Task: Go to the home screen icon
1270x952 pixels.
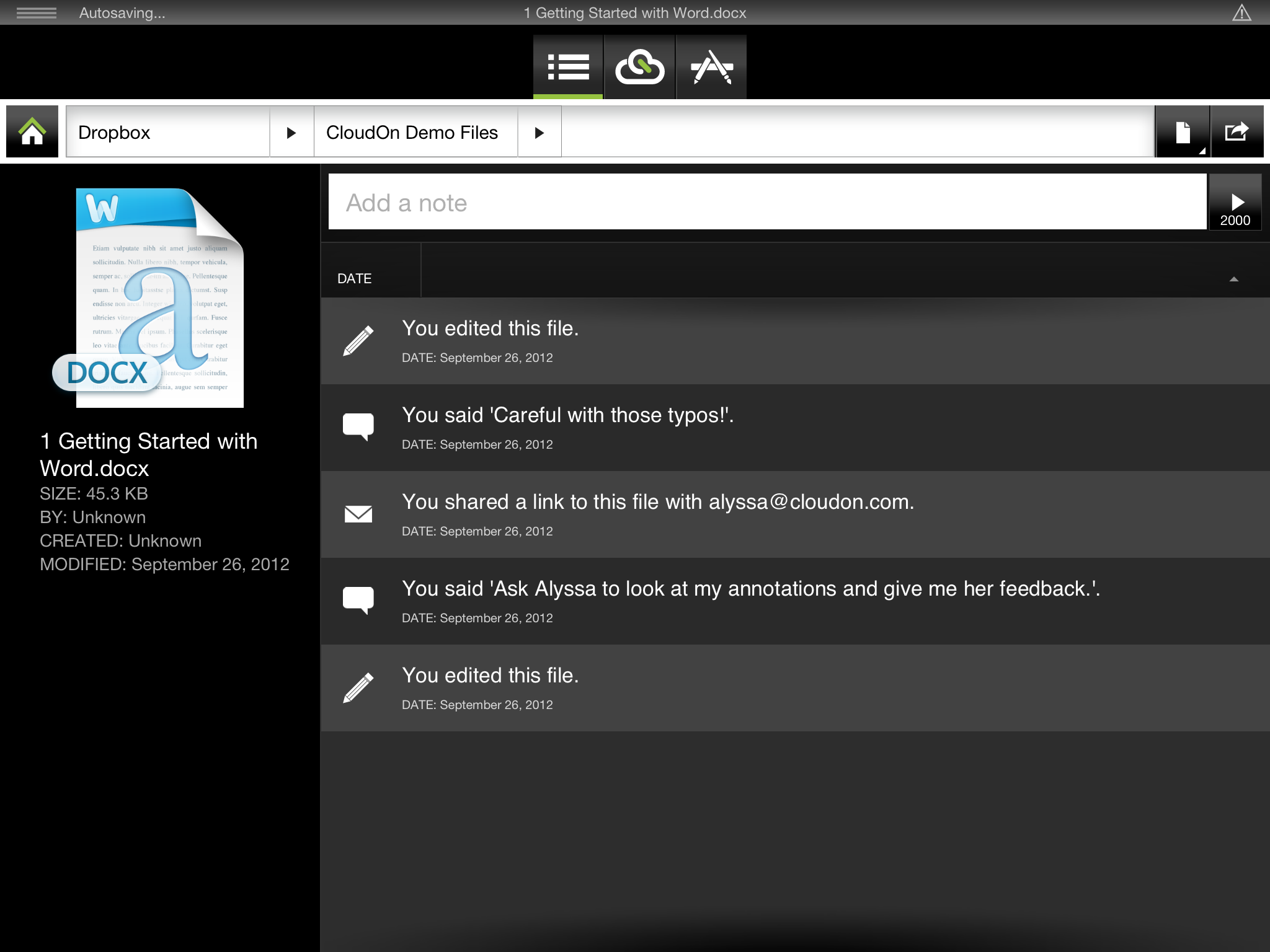Action: pyautogui.click(x=32, y=131)
